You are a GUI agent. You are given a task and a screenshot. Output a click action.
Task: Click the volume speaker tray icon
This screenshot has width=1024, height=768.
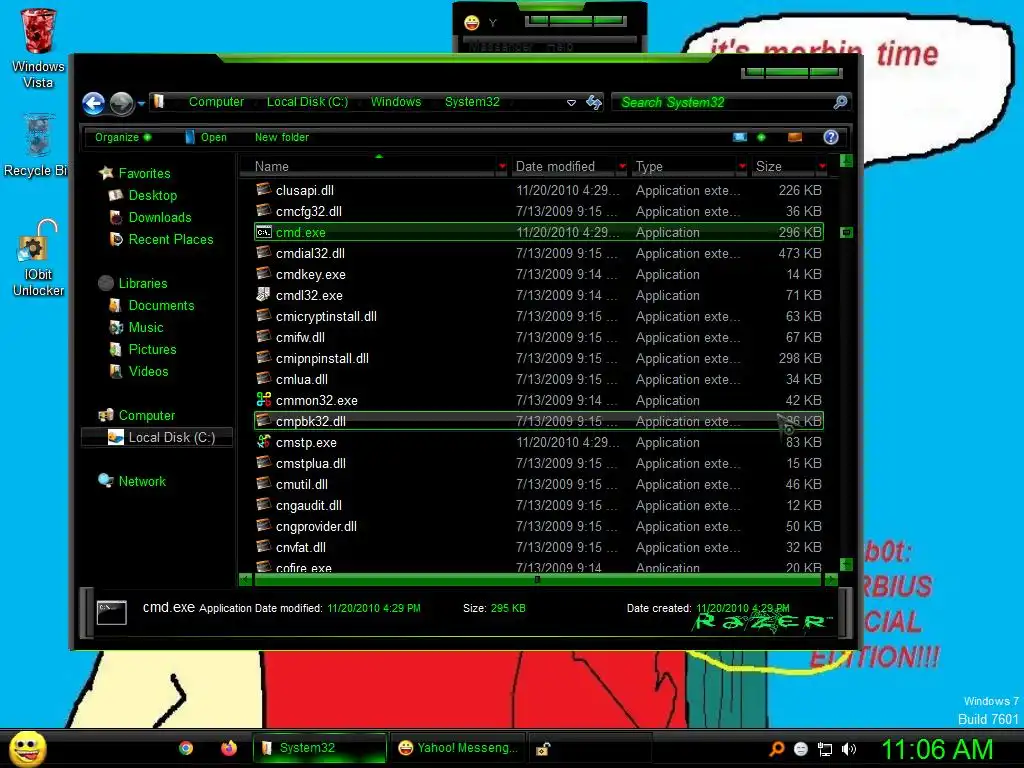848,749
